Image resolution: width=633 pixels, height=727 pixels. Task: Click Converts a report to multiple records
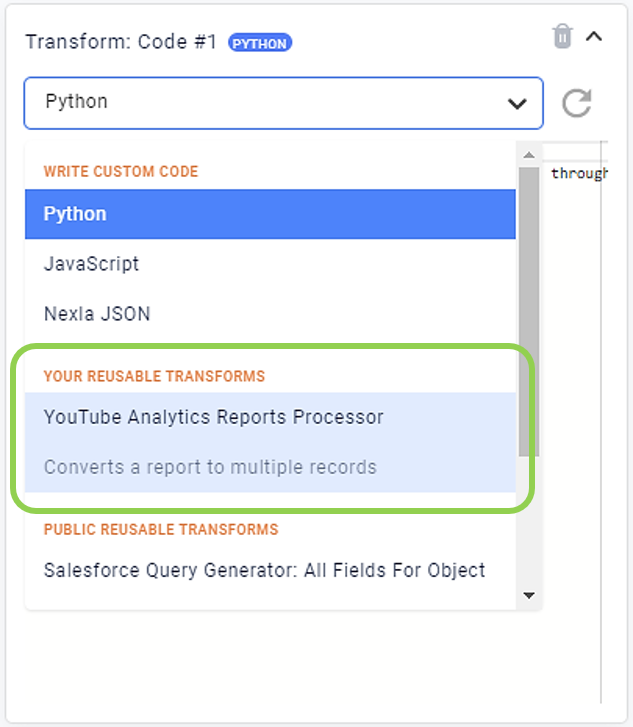point(210,467)
